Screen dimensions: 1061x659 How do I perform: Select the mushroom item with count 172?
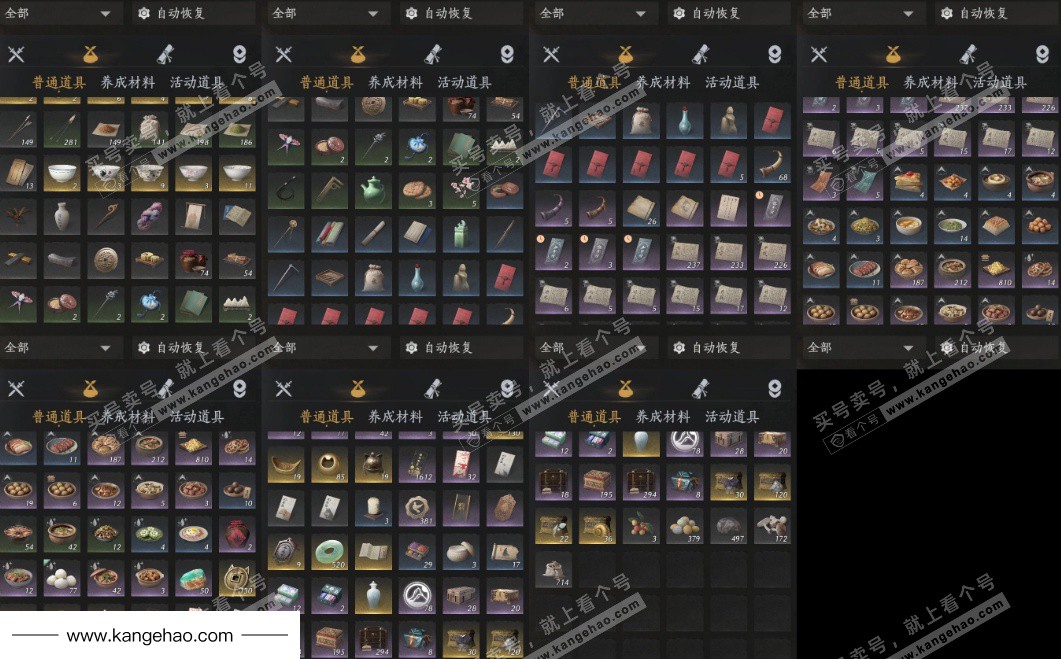772,526
